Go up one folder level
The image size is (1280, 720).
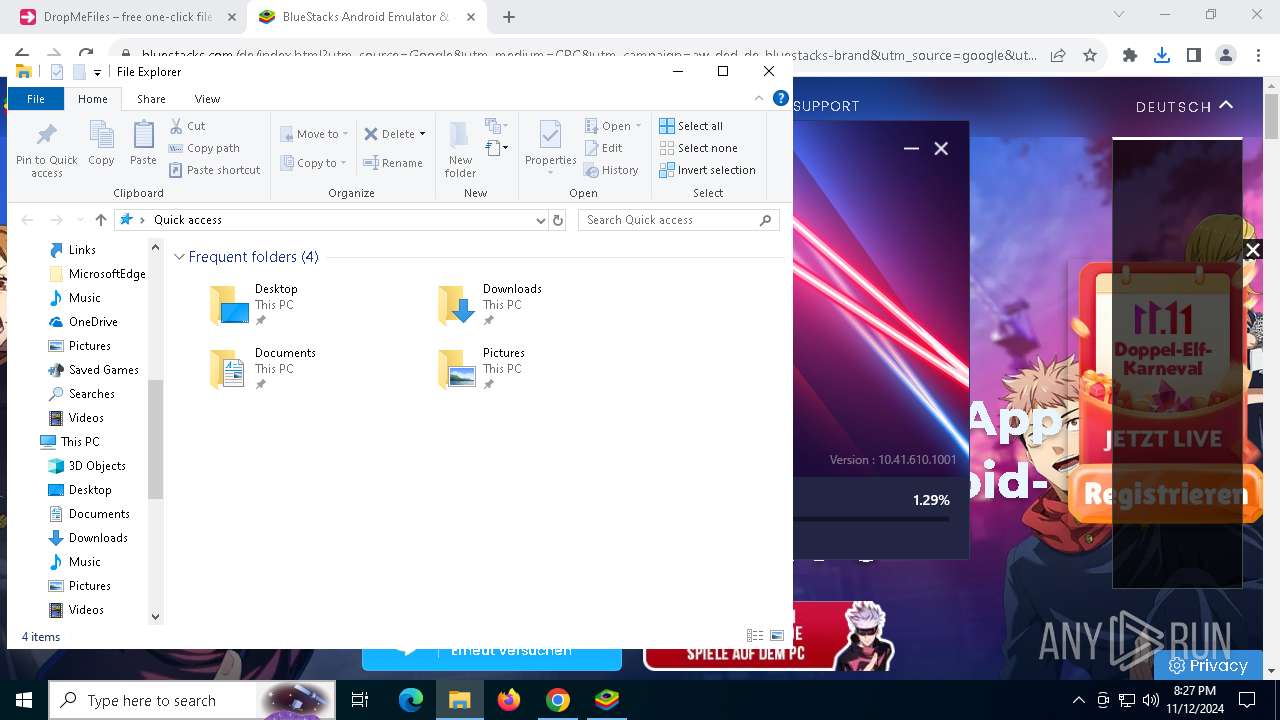pyautogui.click(x=101, y=220)
